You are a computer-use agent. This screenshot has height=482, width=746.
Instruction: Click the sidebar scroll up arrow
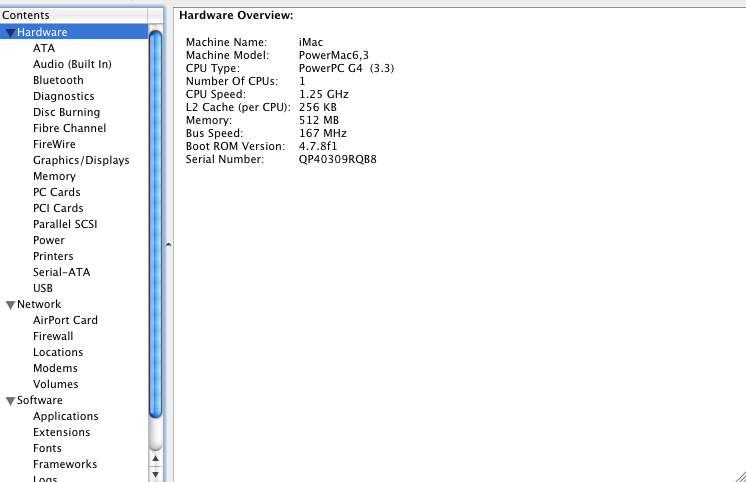155,459
